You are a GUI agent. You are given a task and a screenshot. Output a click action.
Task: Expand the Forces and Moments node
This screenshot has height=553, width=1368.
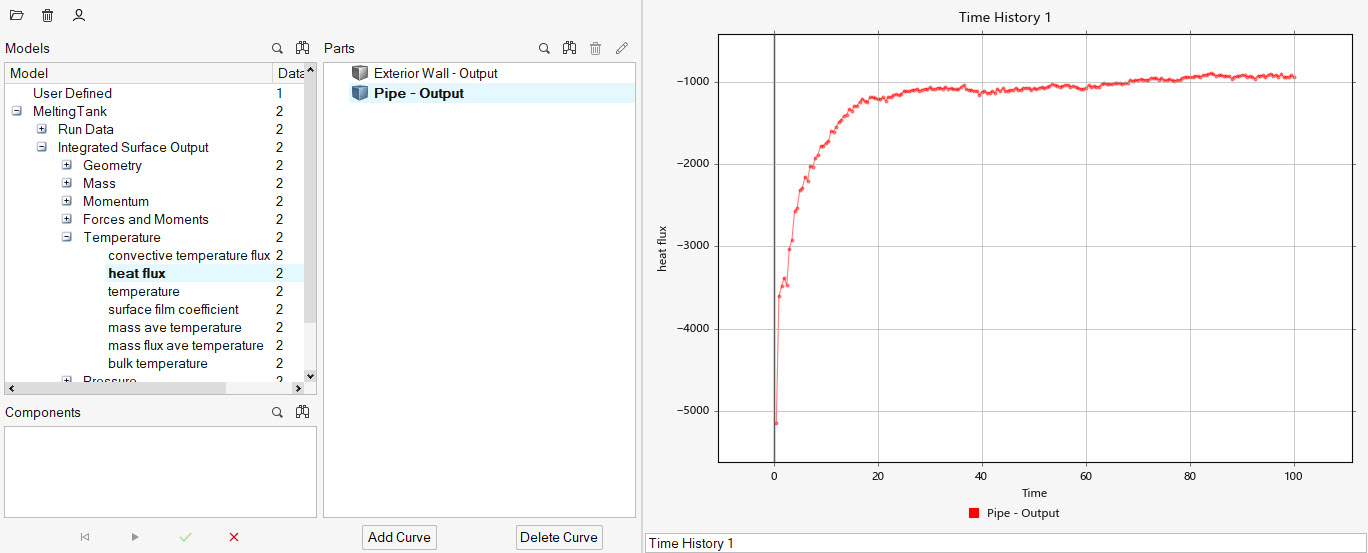pos(67,219)
